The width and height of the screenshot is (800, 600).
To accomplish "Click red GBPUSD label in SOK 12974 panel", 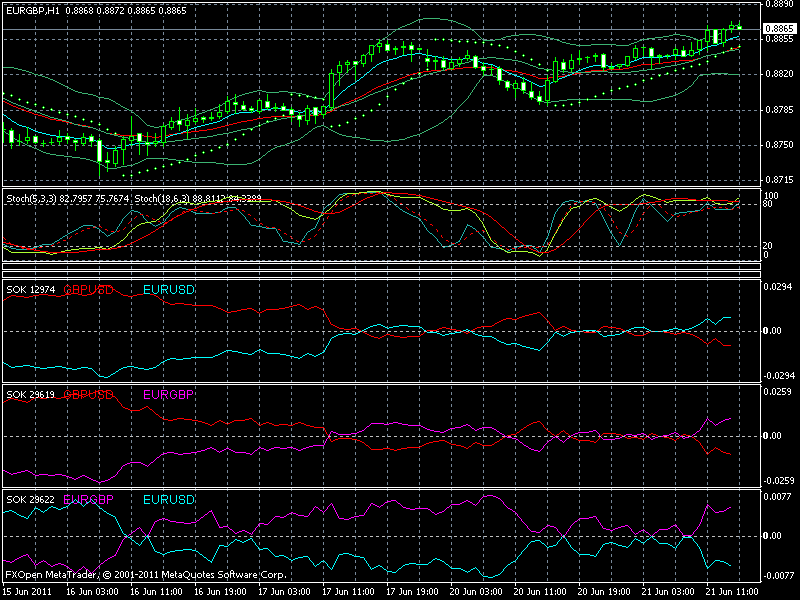I will coord(88,290).
